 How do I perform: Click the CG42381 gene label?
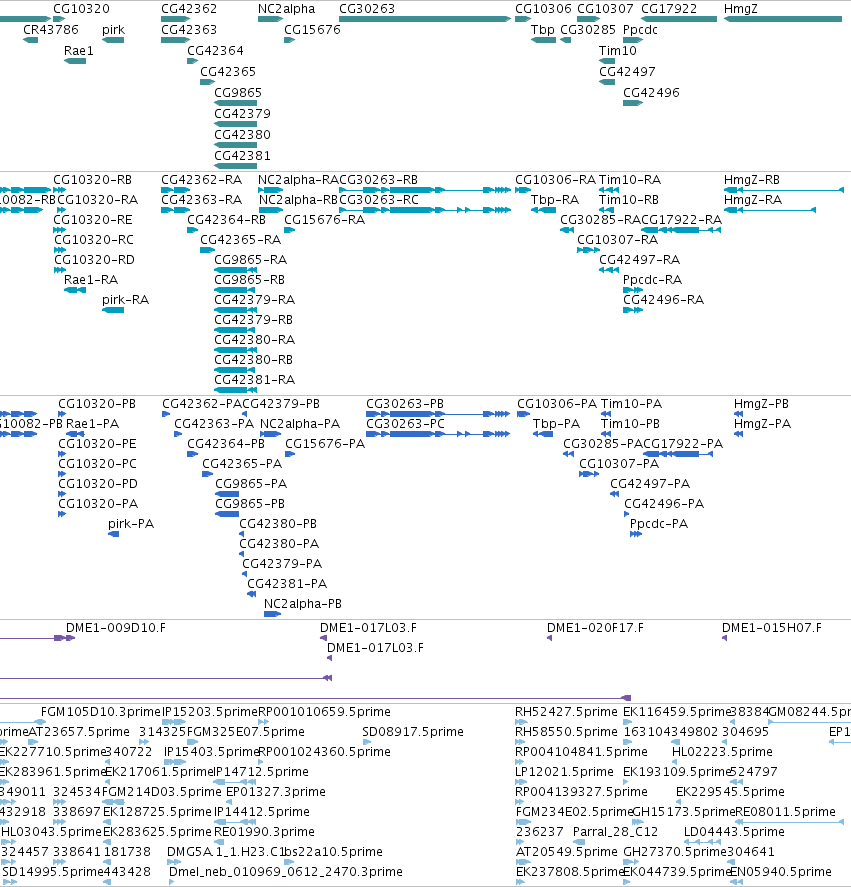click(x=242, y=156)
